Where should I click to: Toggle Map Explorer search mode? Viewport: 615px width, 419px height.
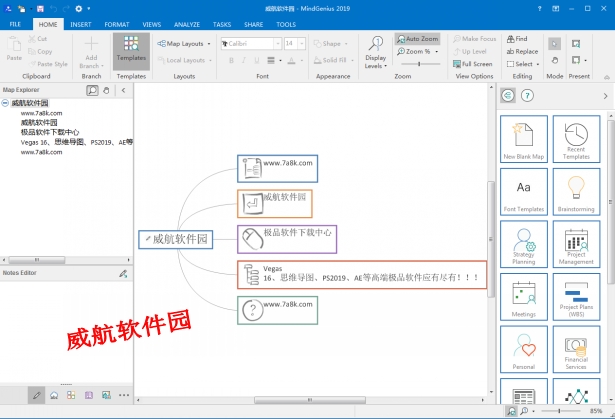92,91
